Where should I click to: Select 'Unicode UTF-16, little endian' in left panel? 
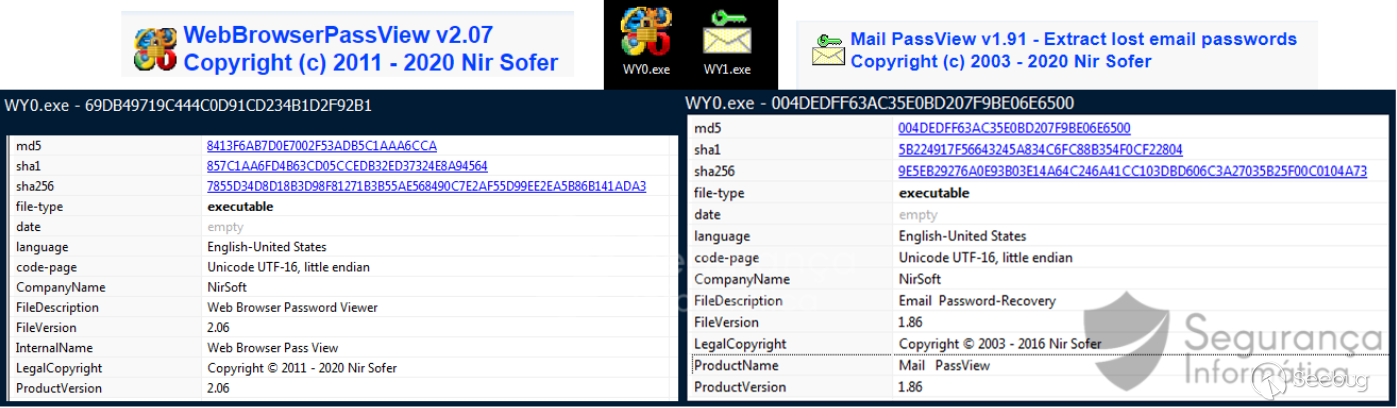point(289,267)
